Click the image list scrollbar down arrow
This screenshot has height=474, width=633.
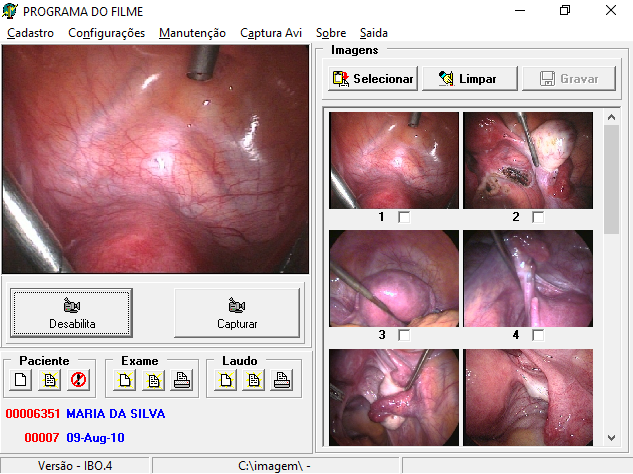point(611,438)
